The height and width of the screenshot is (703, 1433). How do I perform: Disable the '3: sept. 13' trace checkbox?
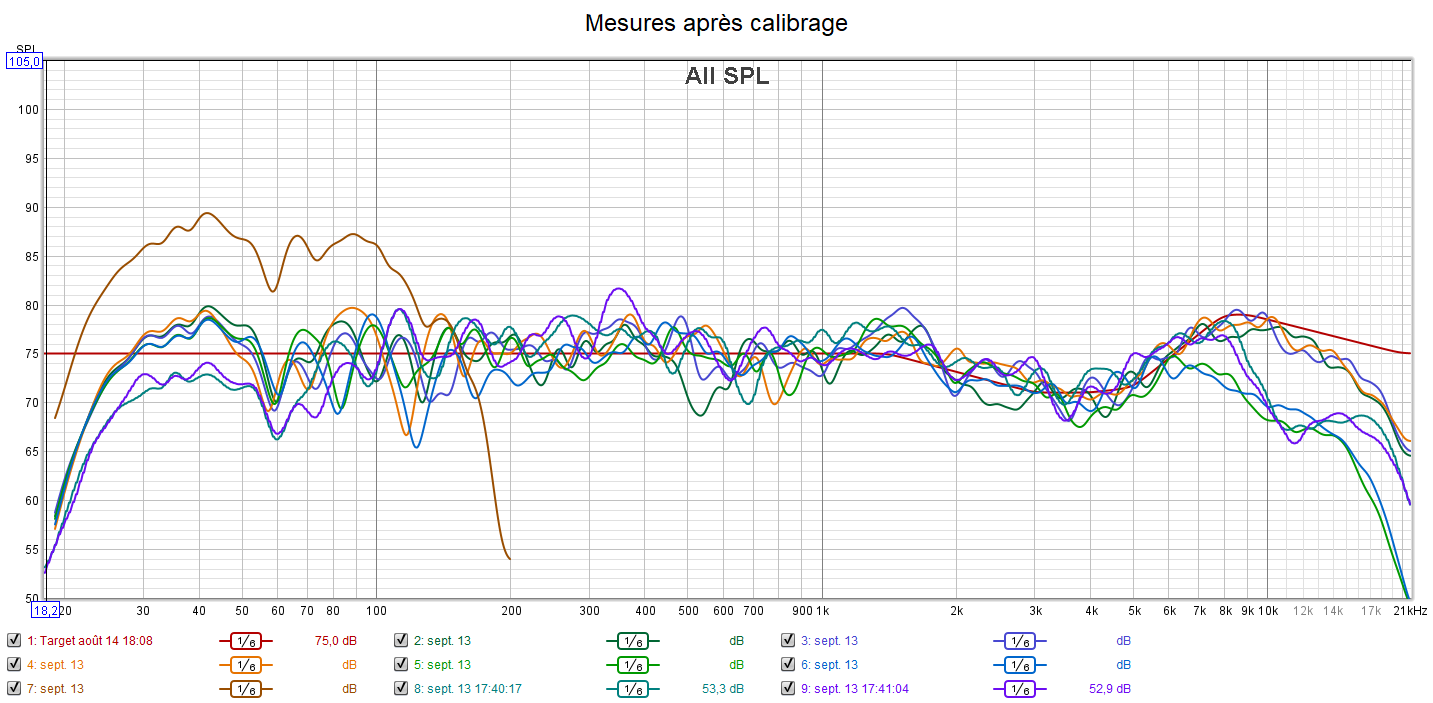pos(787,641)
